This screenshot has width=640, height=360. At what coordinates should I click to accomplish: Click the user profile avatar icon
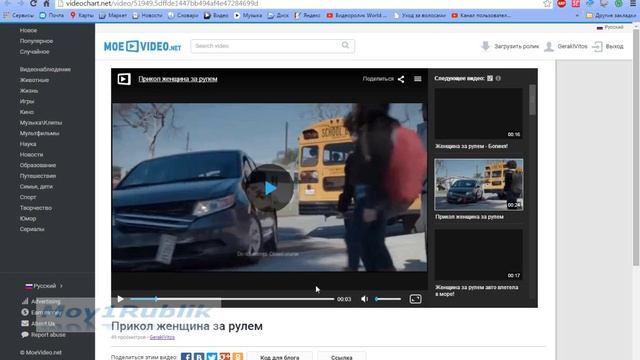549,46
